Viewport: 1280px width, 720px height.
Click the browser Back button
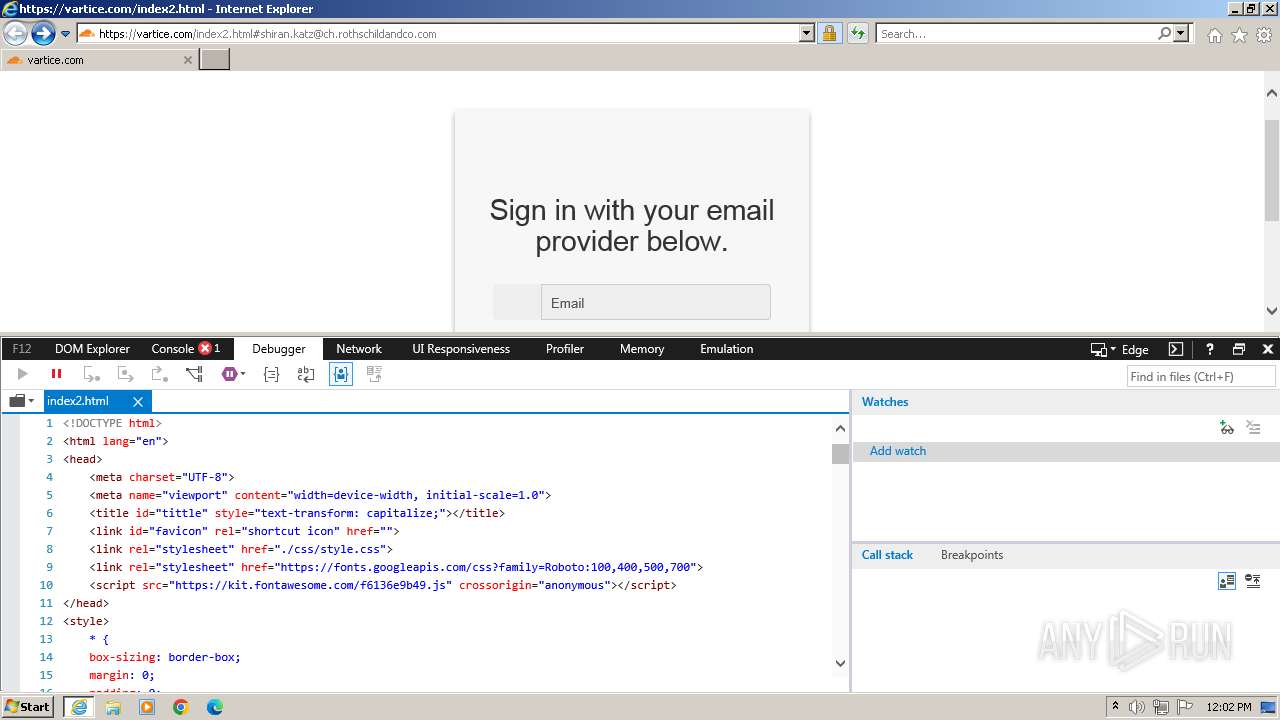pyautogui.click(x=15, y=34)
